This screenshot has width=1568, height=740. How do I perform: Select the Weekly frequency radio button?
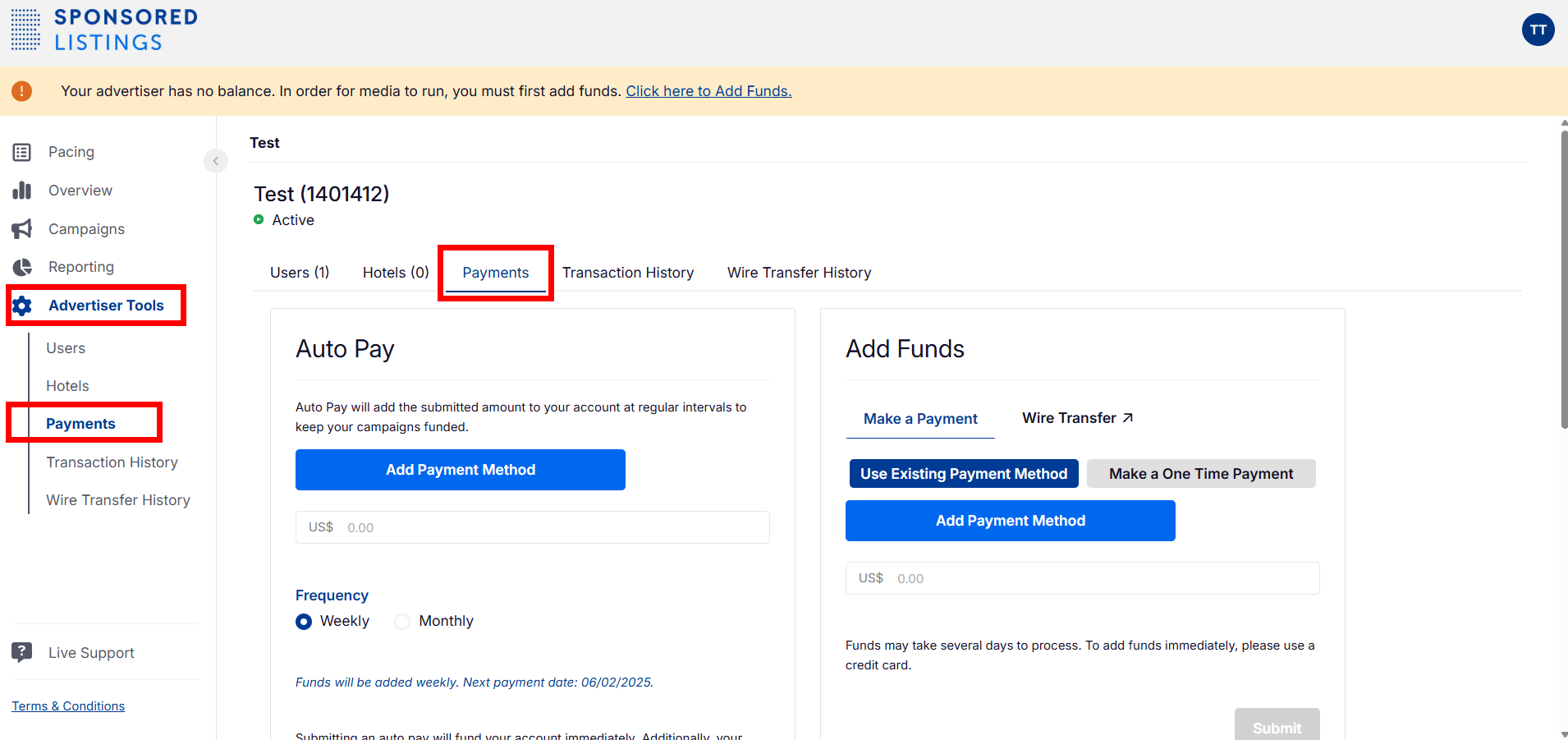tap(304, 622)
